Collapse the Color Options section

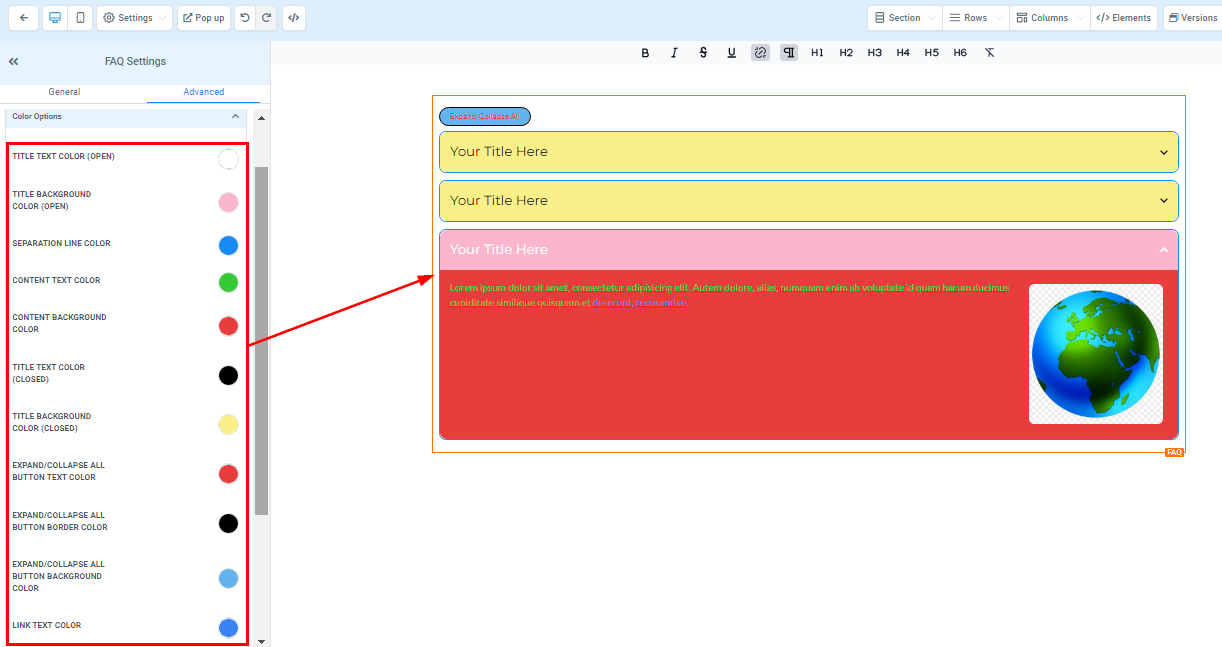click(x=236, y=117)
